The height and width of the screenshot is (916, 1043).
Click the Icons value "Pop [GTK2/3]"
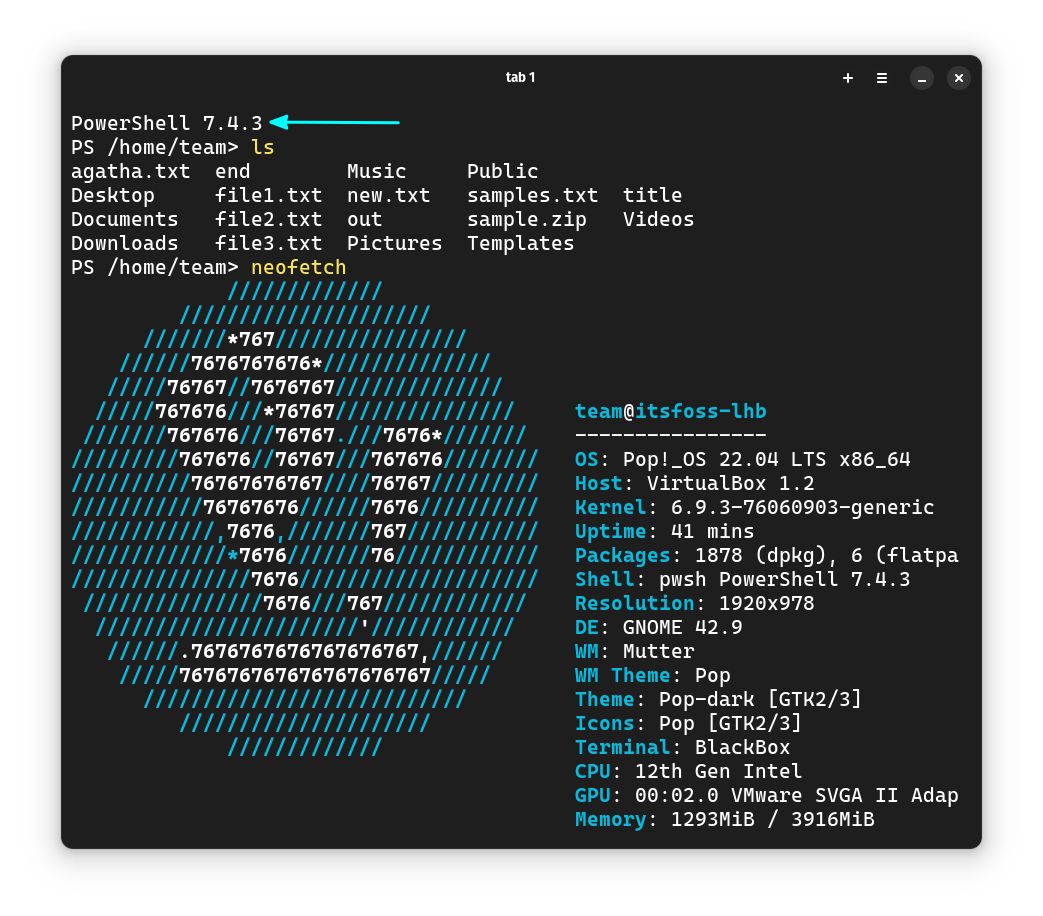click(x=730, y=723)
